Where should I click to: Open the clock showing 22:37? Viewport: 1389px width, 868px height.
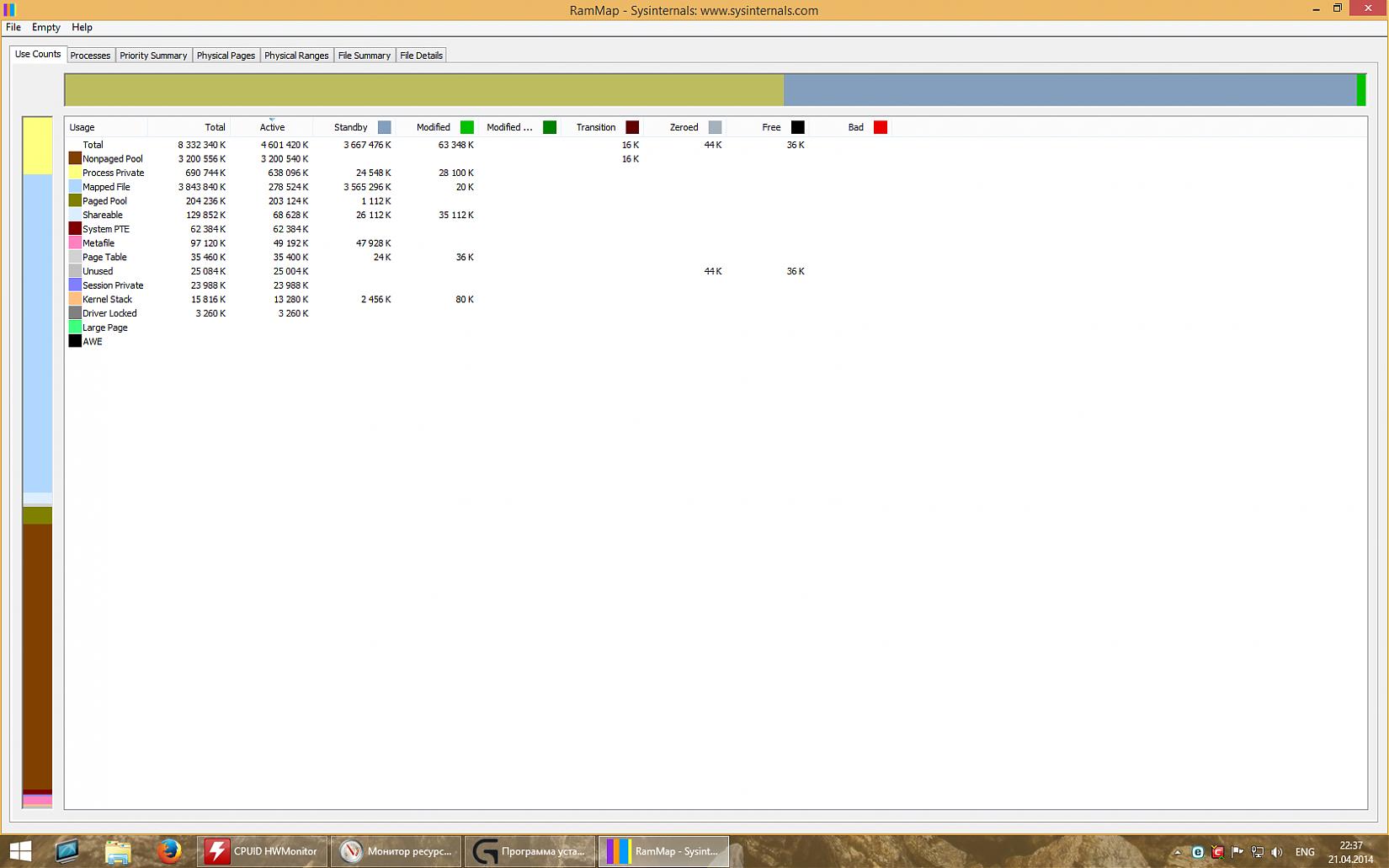[1350, 852]
